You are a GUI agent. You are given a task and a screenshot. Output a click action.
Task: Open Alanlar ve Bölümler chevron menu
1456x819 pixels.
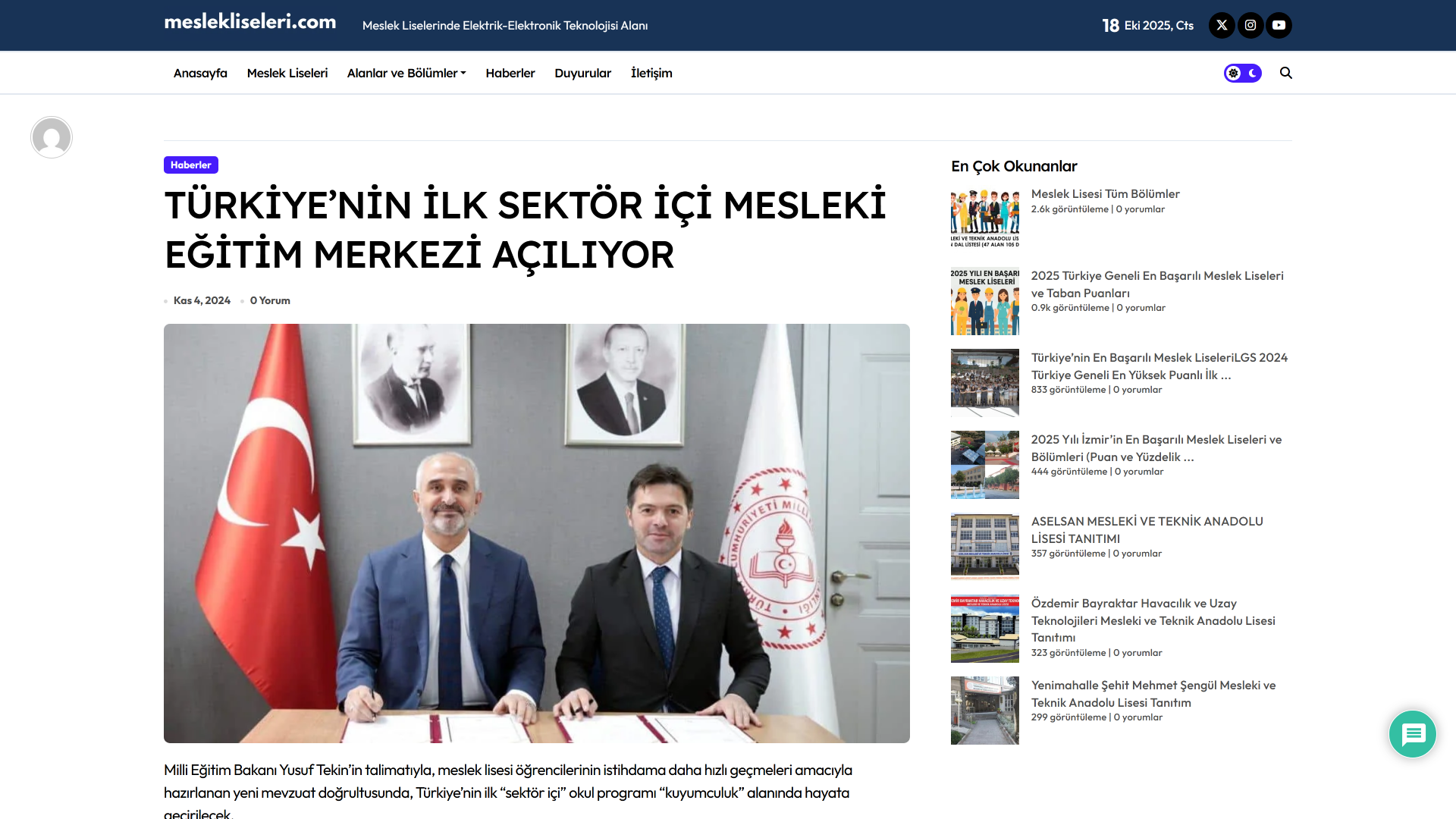tap(463, 73)
